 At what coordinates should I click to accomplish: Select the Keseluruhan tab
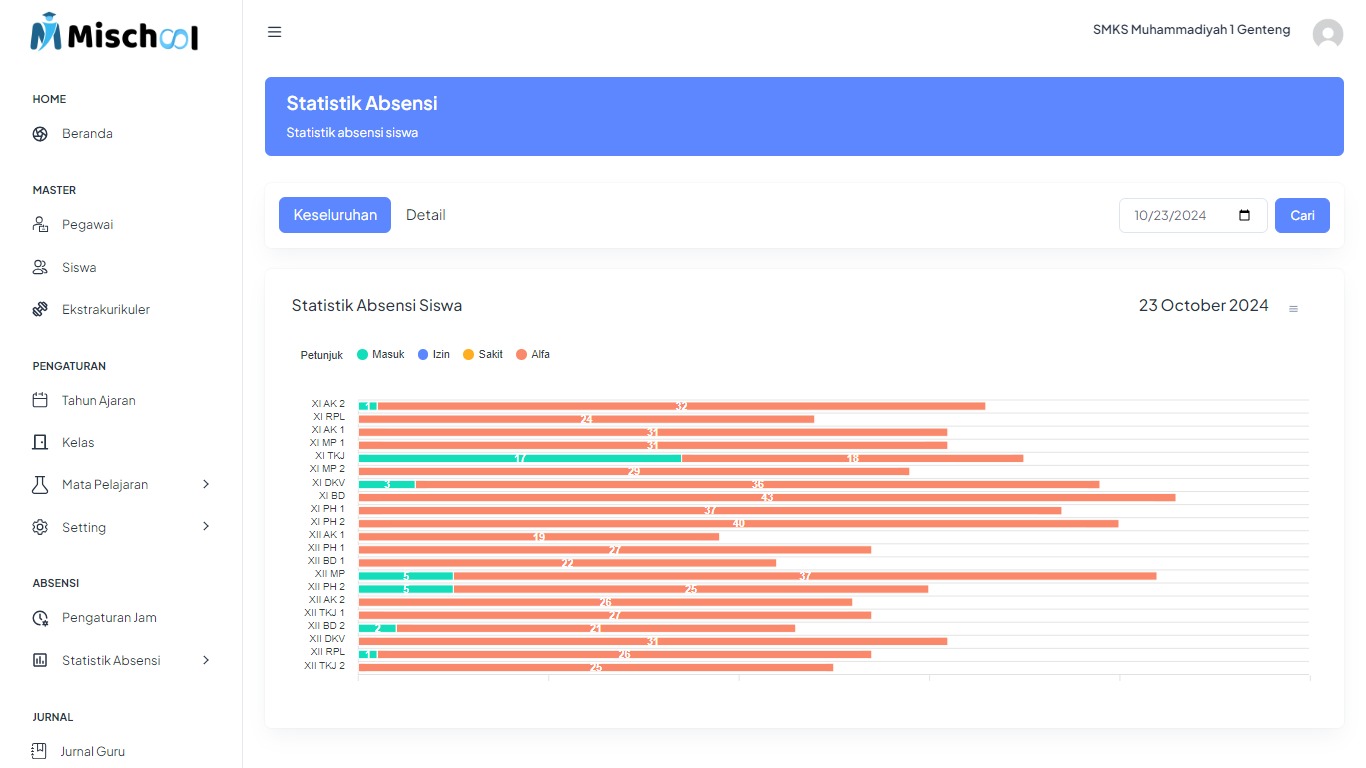coord(335,215)
